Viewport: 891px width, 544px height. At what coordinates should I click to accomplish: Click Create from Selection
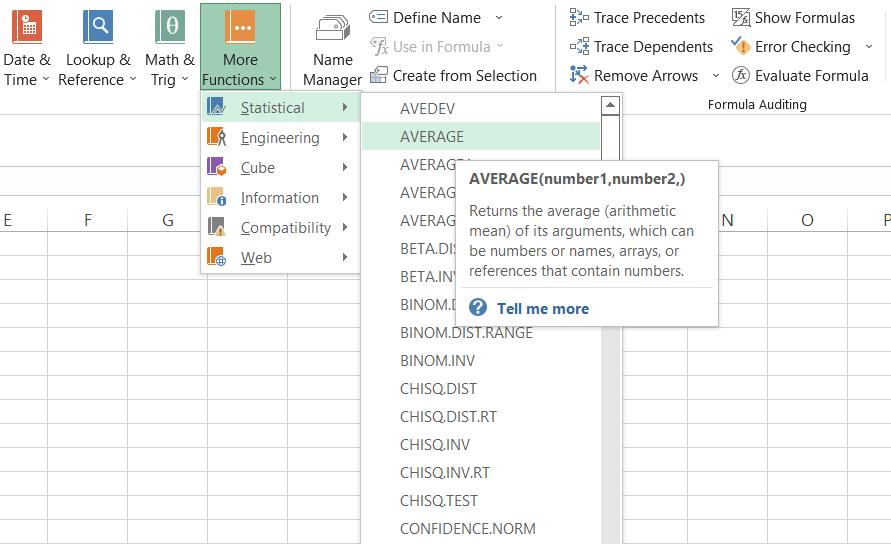point(452,76)
